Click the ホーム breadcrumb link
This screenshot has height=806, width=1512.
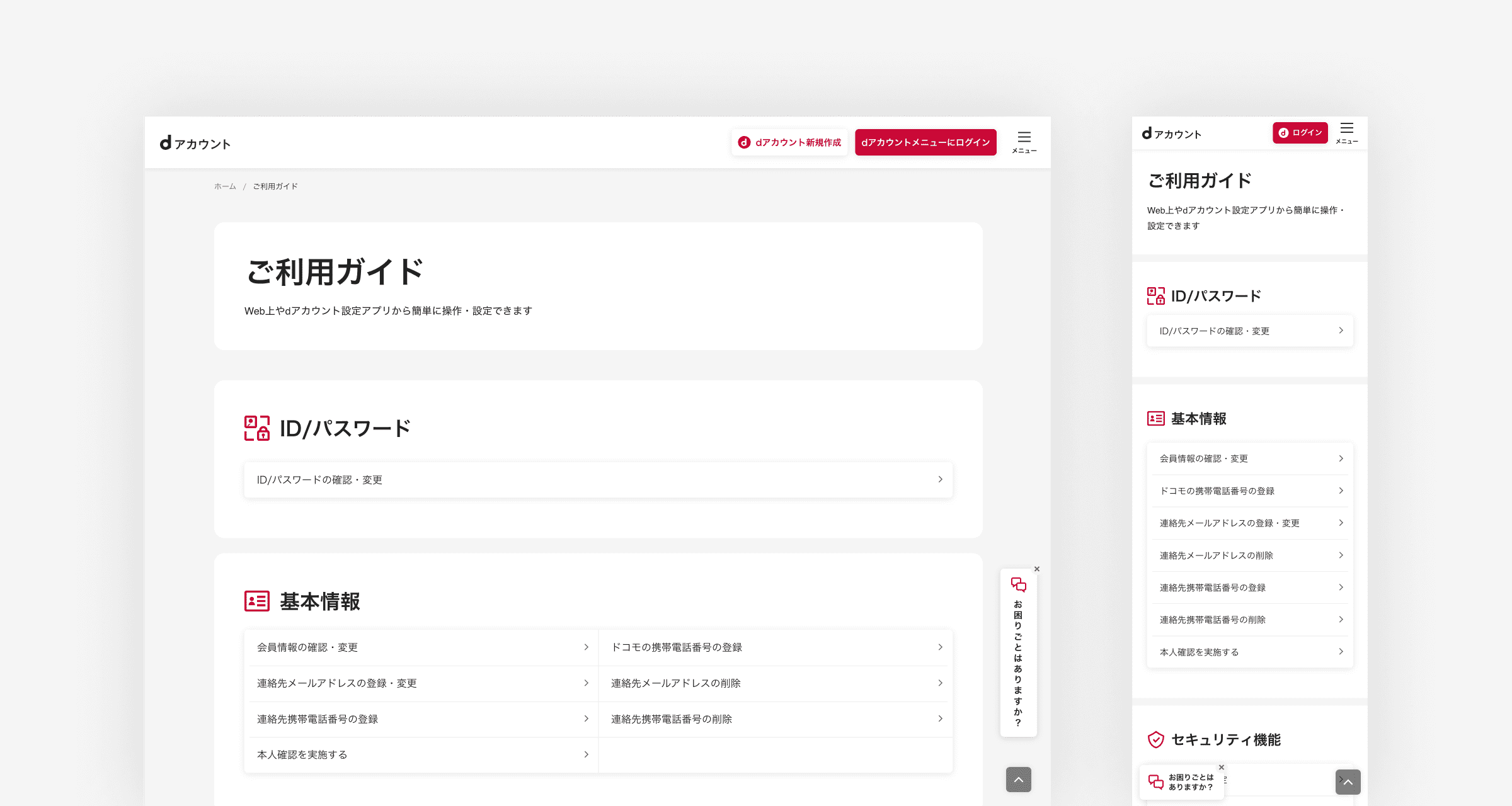(225, 186)
